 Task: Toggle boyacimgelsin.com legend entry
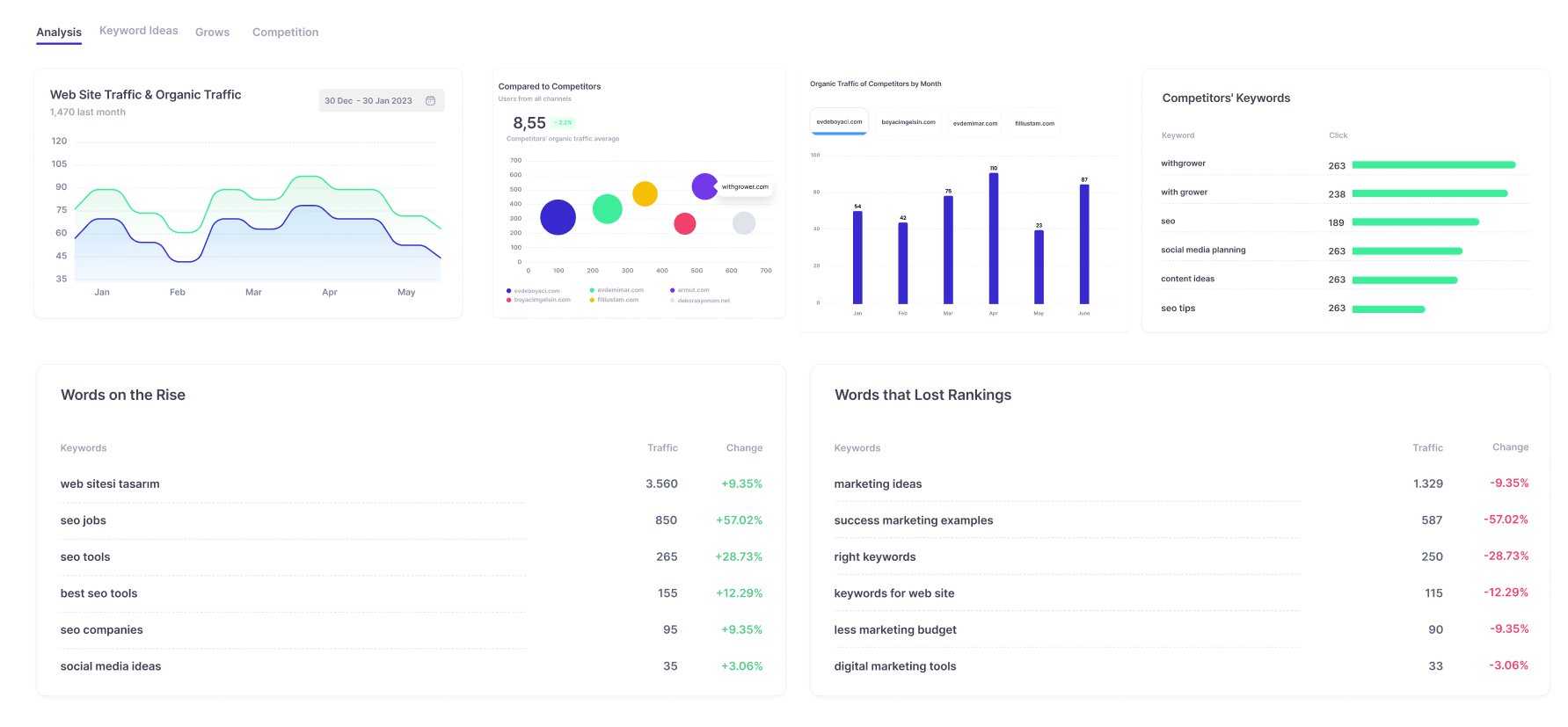[x=538, y=300]
